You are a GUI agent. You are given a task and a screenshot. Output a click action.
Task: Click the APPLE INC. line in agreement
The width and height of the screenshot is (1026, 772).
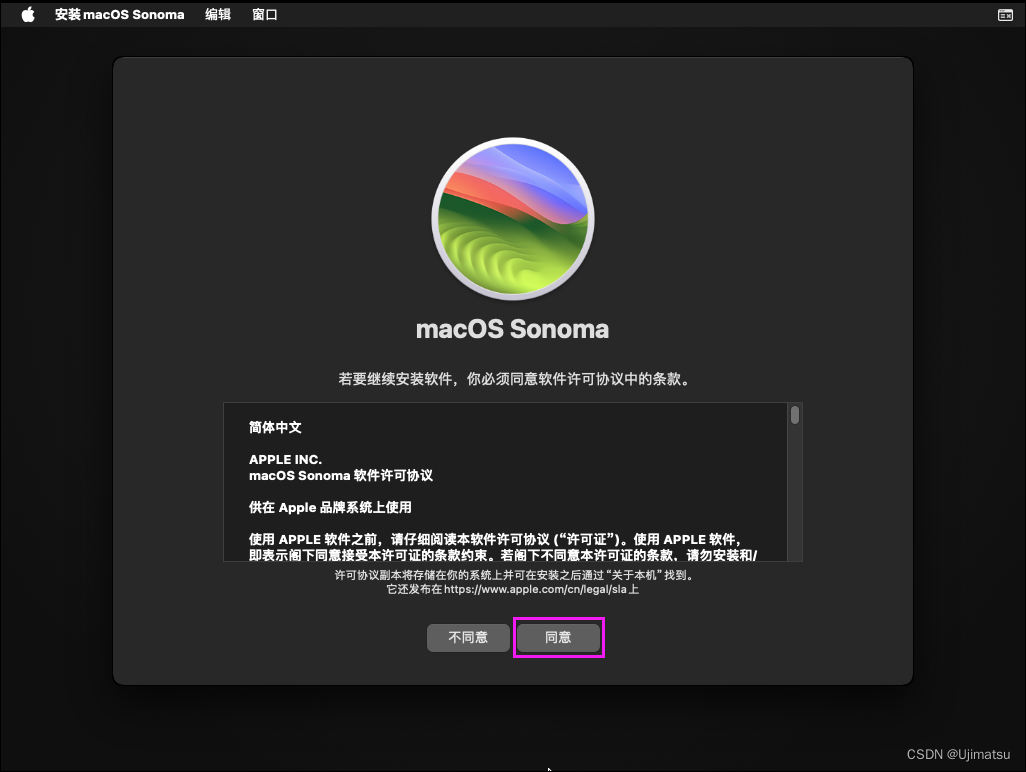tap(285, 459)
